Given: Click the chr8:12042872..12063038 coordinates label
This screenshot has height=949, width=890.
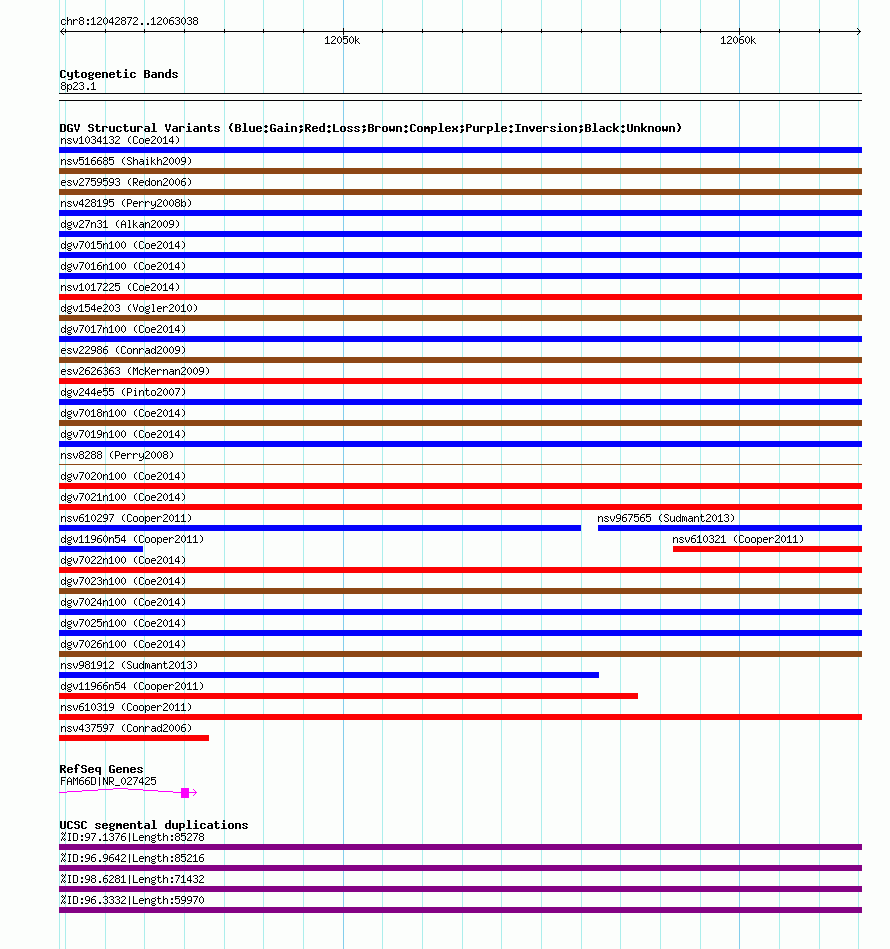Looking at the screenshot, I should point(129,21).
